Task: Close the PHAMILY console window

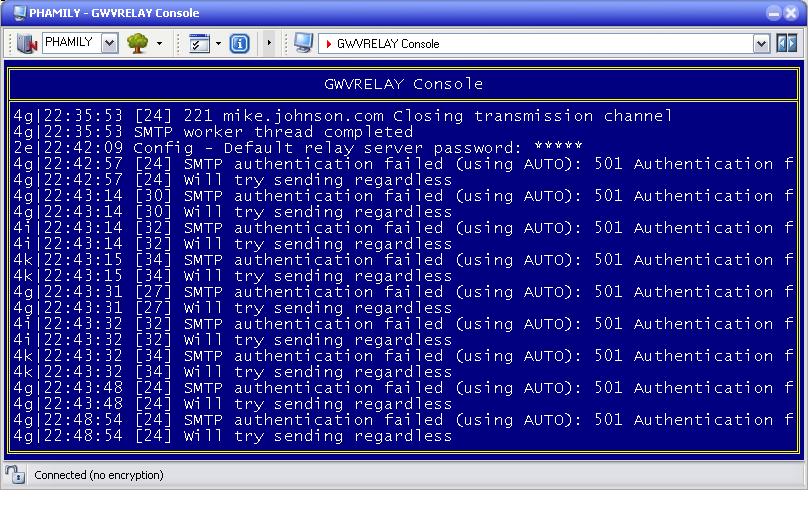Action: 791,13
